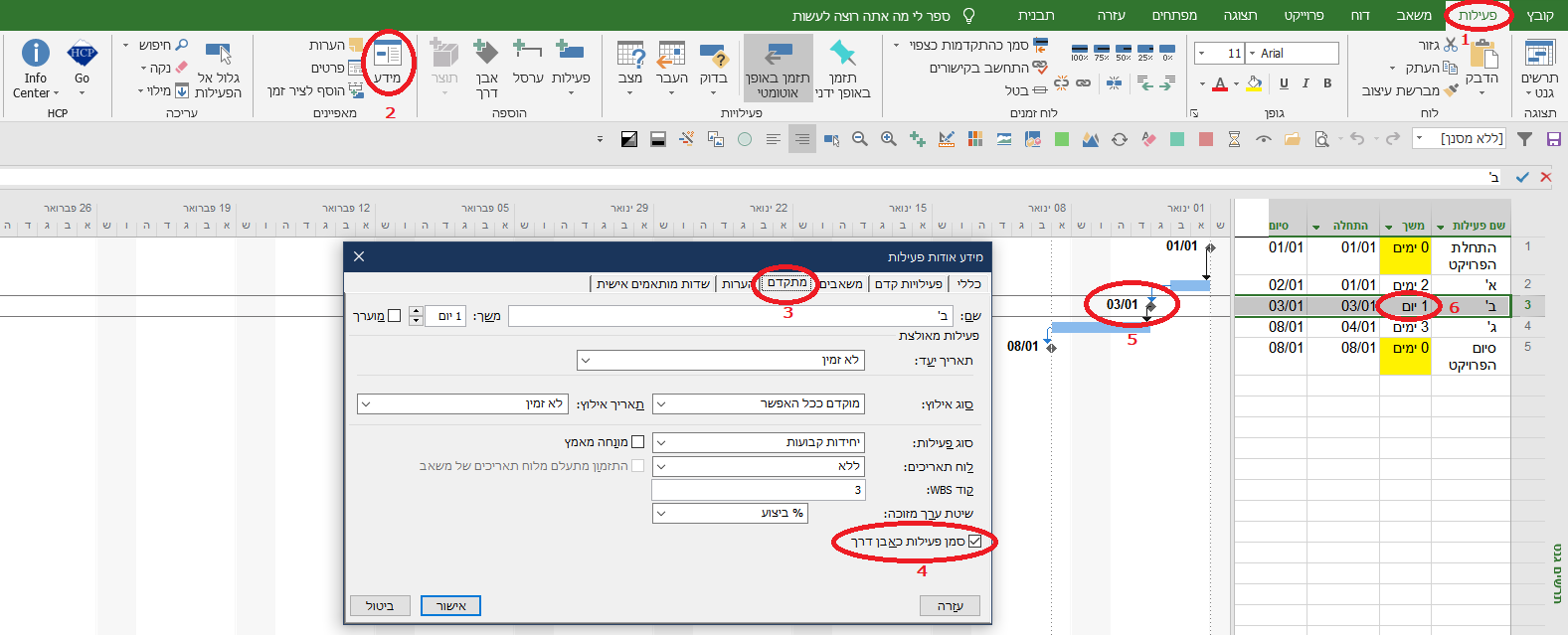The width and height of the screenshot is (1568, 635).
Task: Uncheck mark task as milestone checkbox
Action: click(974, 542)
